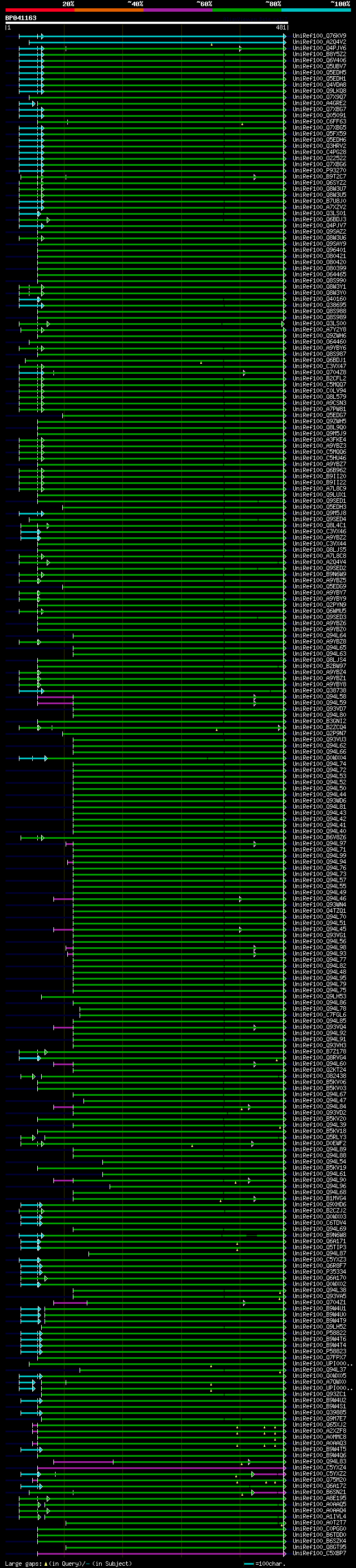The image size is (356, 1568).
Task: Click the cyan alignment bar of UniRef100_Q76KV9
Action: pos(152,37)
